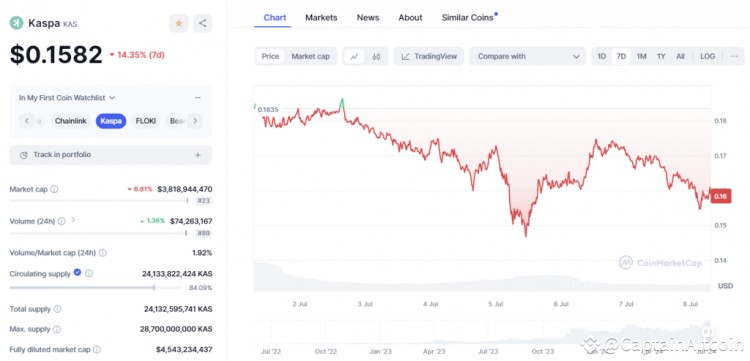750x361 pixels.
Task: Click the bottom date range slider handle
Action: 708,331
